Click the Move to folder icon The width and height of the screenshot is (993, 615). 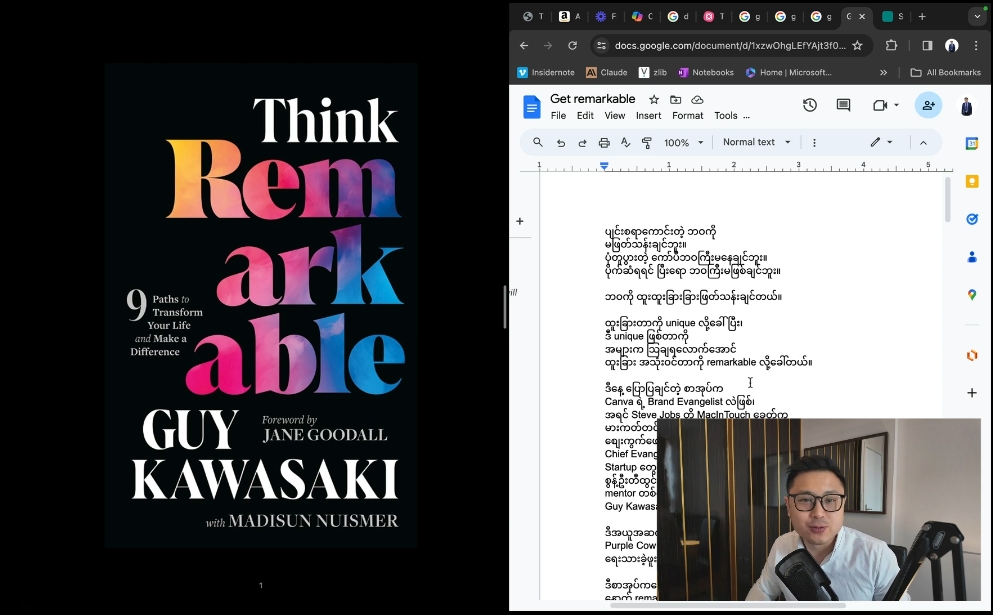click(676, 99)
